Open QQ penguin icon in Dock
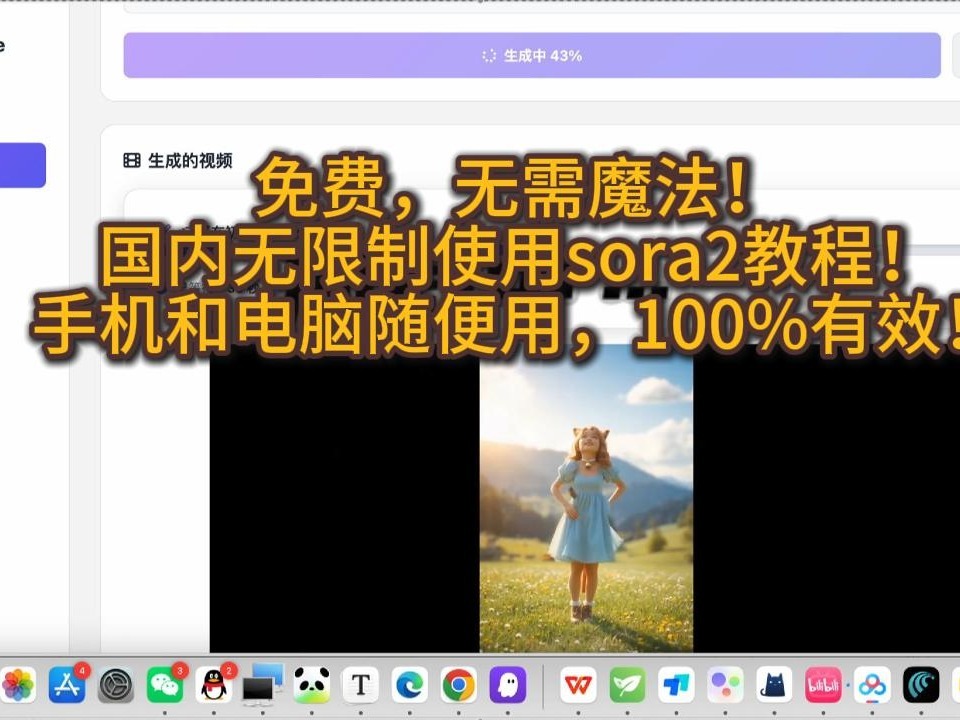Screen dimensions: 960x720 (x=214, y=685)
